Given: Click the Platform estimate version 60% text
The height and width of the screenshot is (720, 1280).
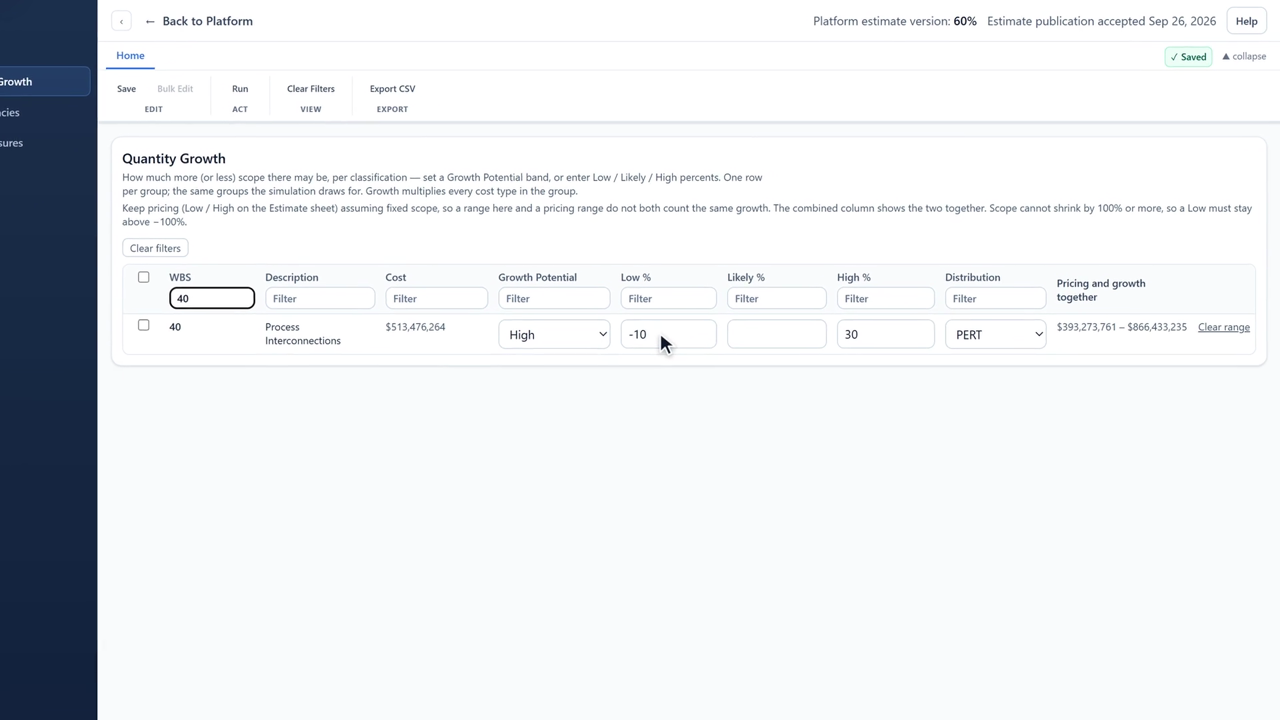Looking at the screenshot, I should tap(895, 21).
